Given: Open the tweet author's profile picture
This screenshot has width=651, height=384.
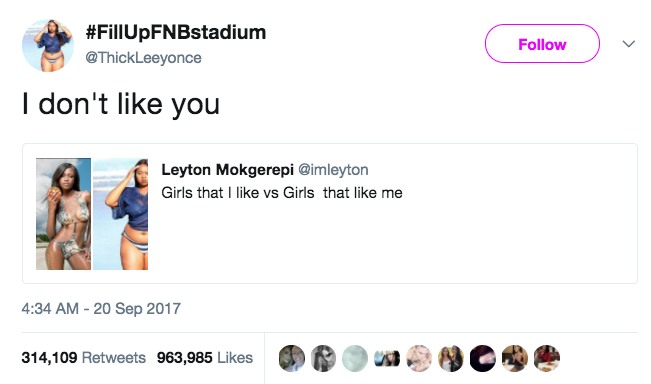Looking at the screenshot, I should tap(48, 45).
